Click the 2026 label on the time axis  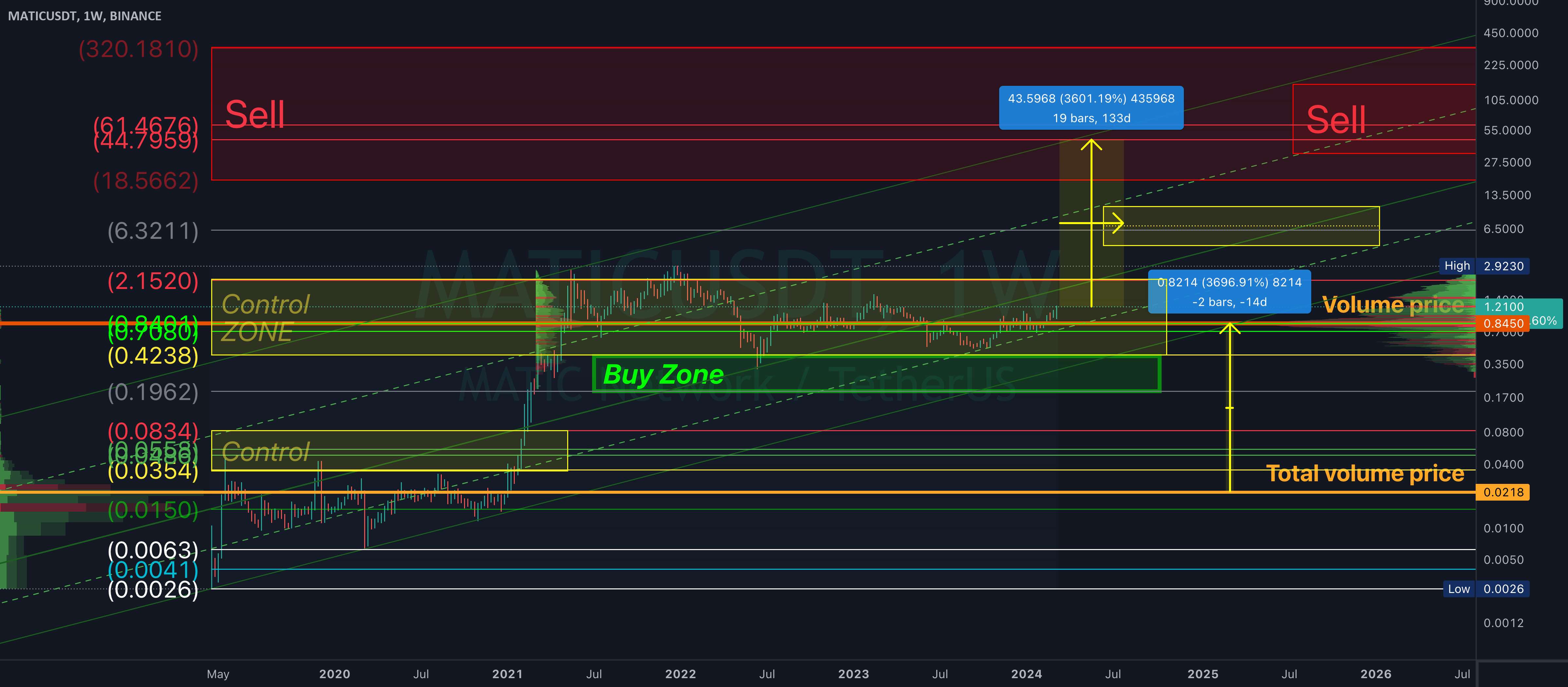click(1376, 674)
